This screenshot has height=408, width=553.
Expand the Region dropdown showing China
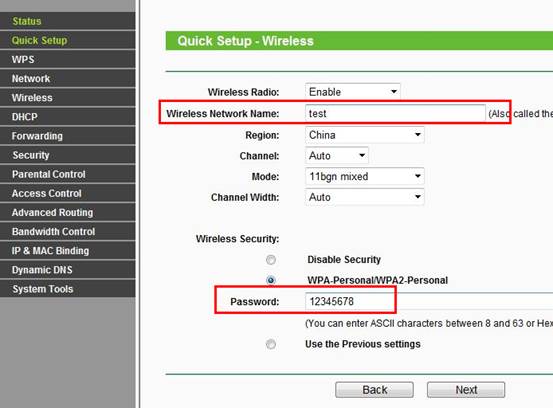click(x=365, y=135)
